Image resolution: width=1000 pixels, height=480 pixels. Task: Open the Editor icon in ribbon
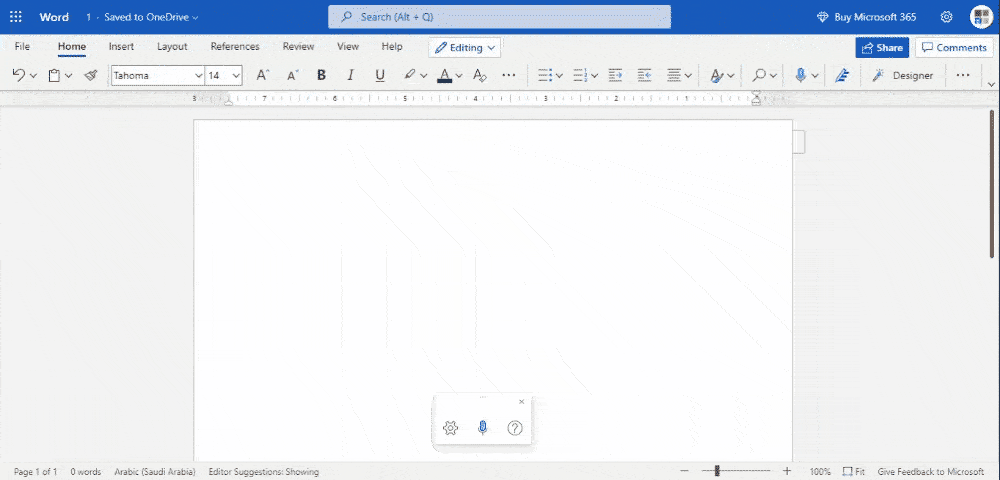click(x=842, y=75)
